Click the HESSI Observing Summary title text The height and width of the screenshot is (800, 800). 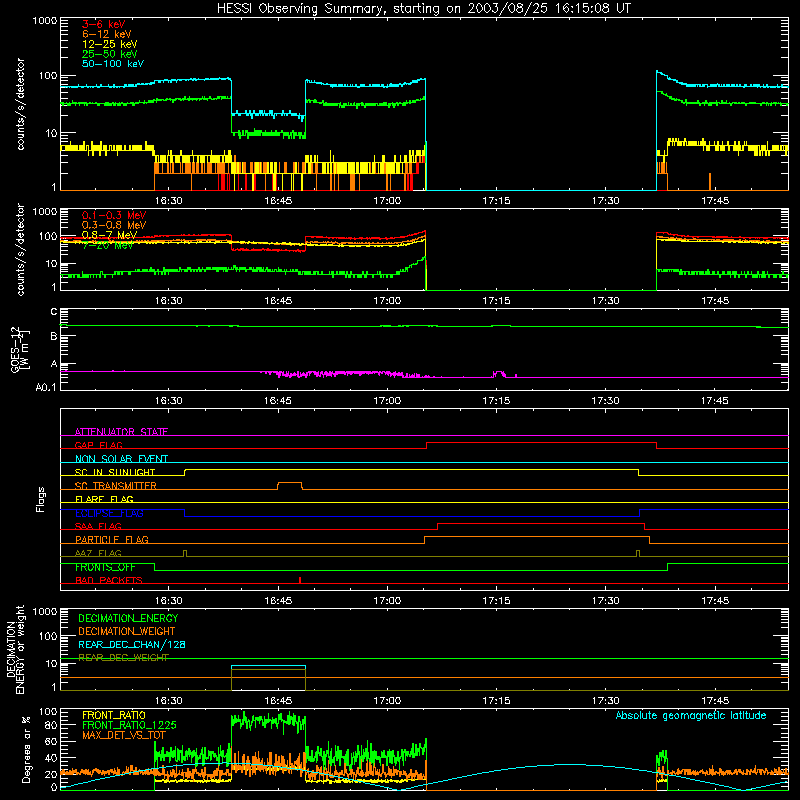pos(423,9)
